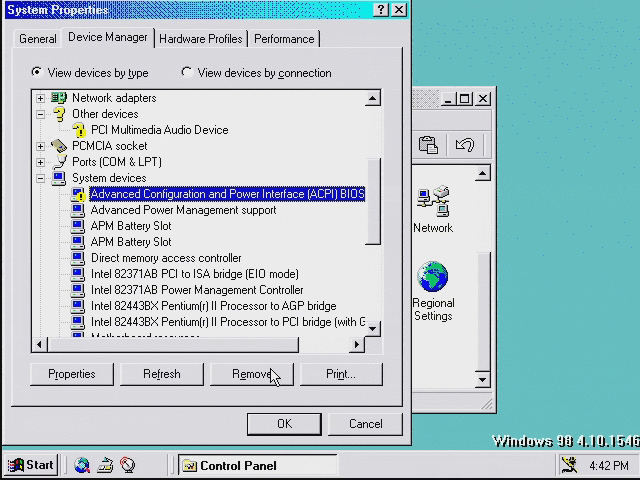Click the device list scroll left arrow

click(39, 345)
